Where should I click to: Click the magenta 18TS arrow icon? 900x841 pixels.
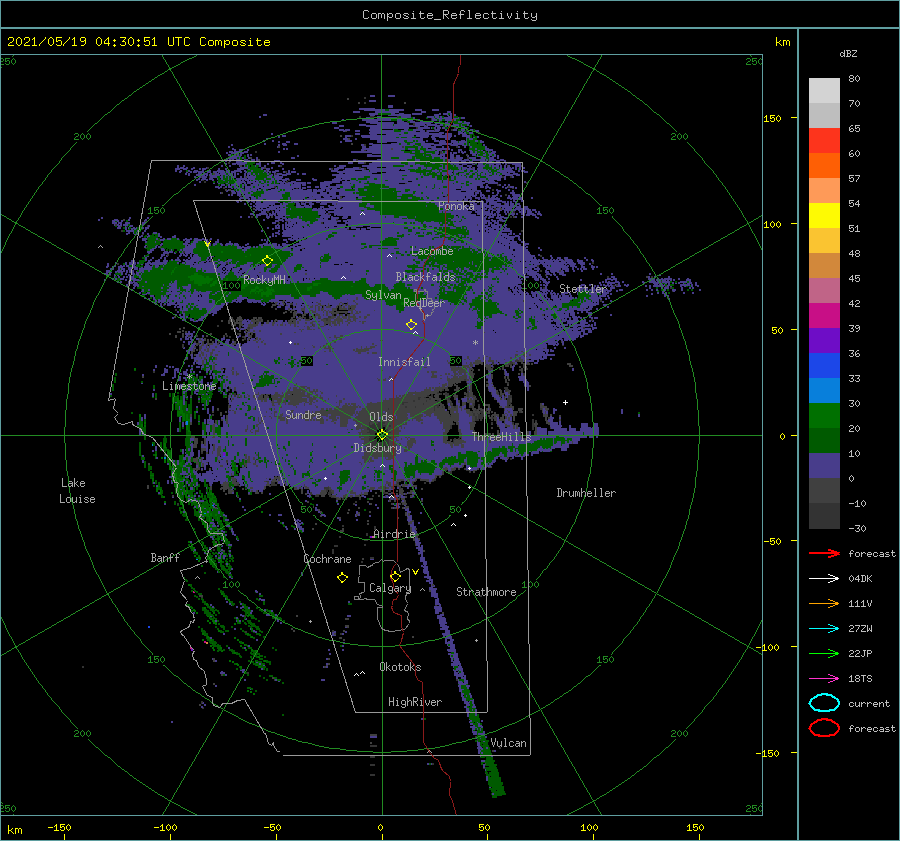coord(824,678)
